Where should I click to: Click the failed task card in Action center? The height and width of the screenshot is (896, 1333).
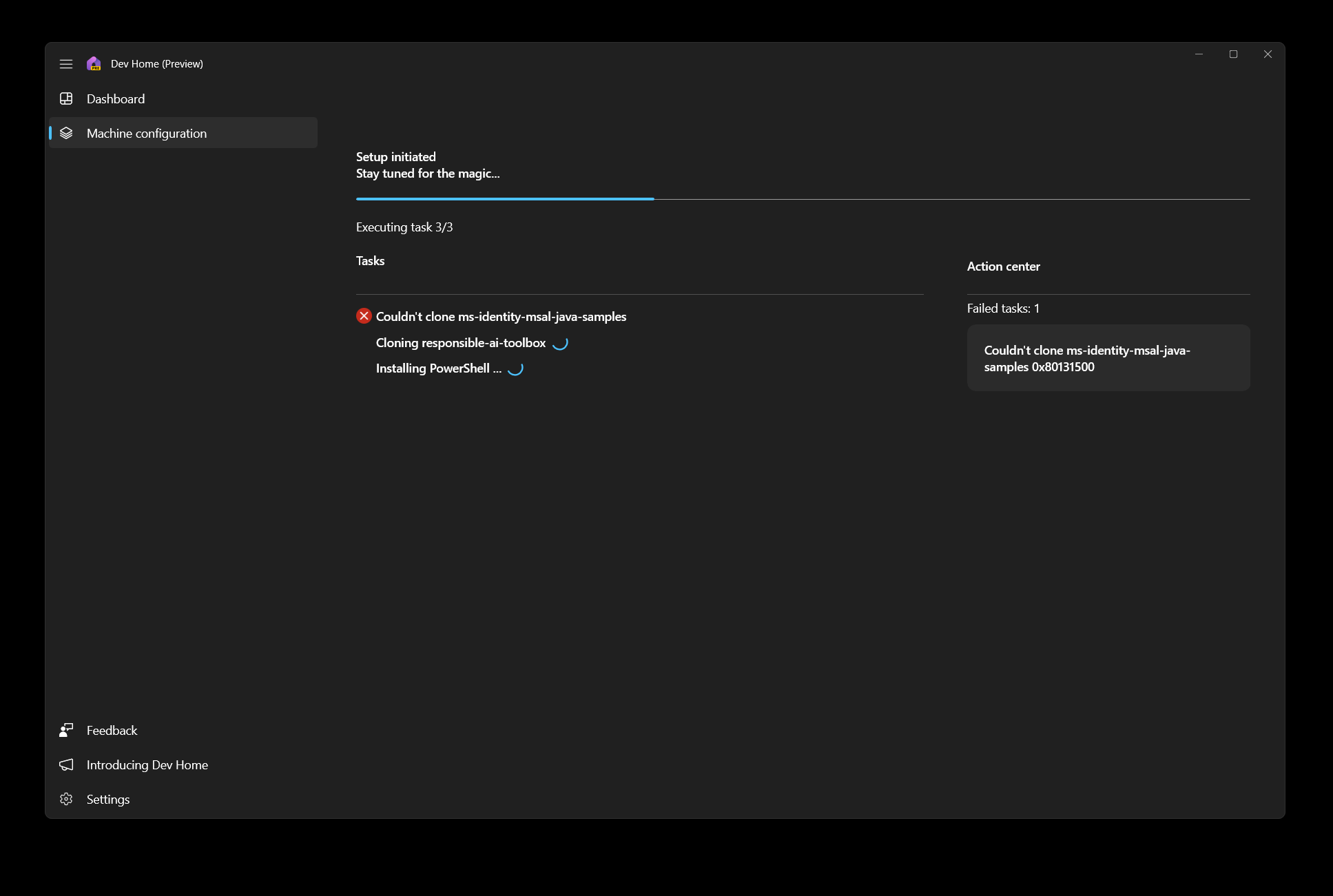click(1108, 358)
